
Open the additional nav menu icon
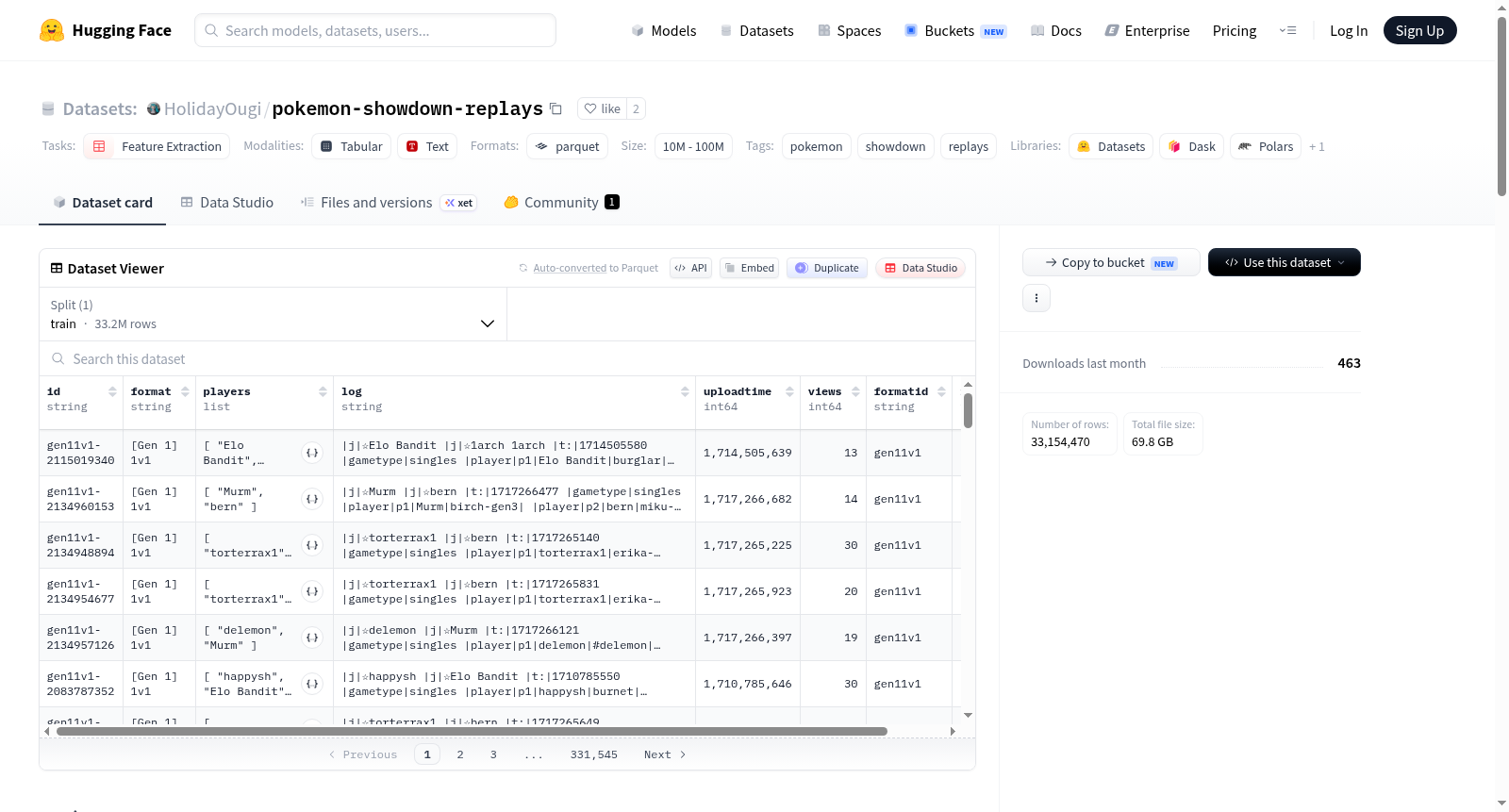[x=1287, y=30]
